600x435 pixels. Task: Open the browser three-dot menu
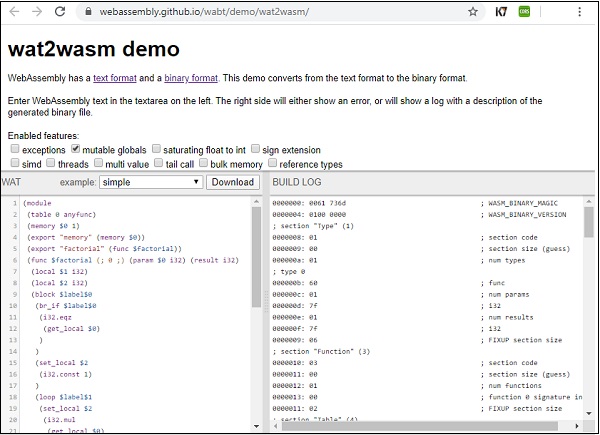[x=579, y=12]
